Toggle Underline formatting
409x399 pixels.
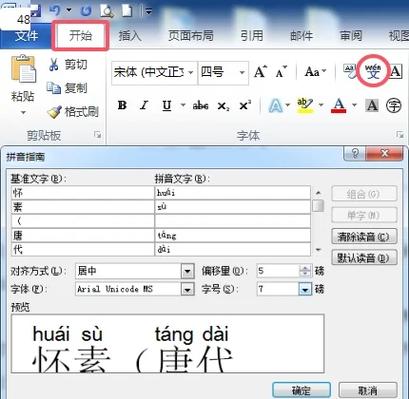167,106
